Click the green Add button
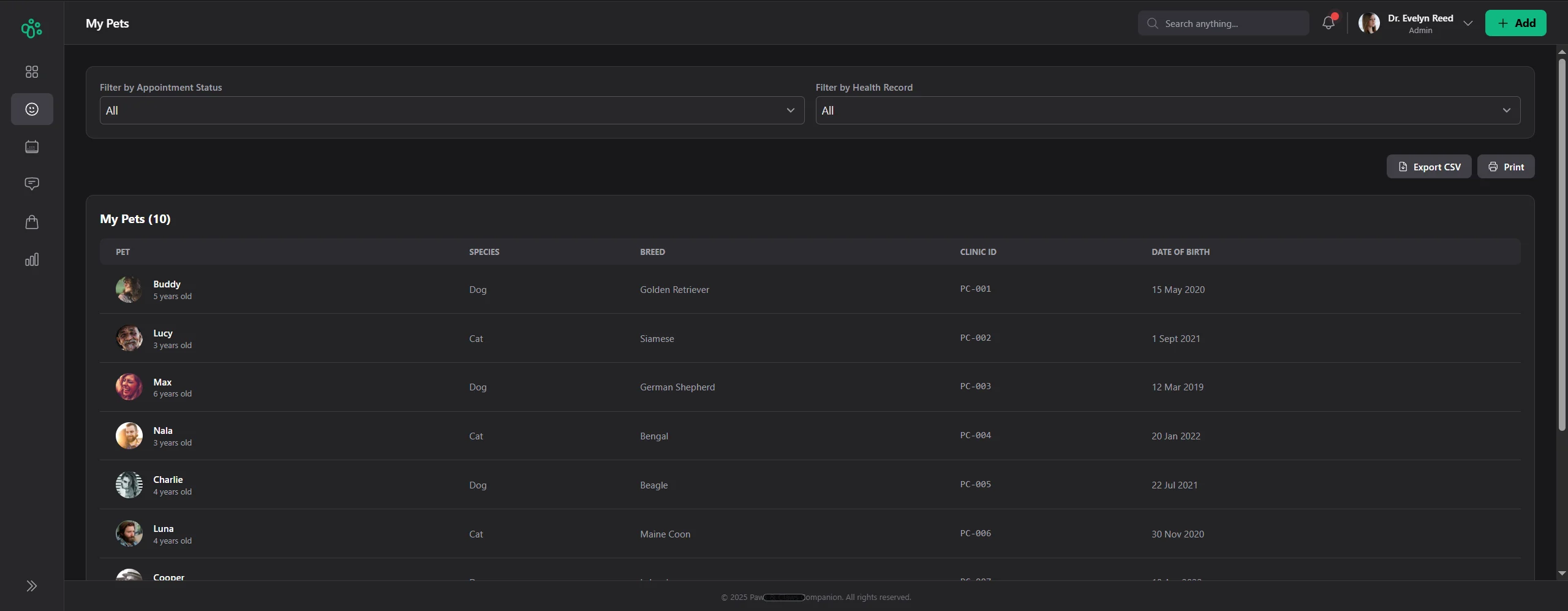1568x611 pixels. [1515, 23]
